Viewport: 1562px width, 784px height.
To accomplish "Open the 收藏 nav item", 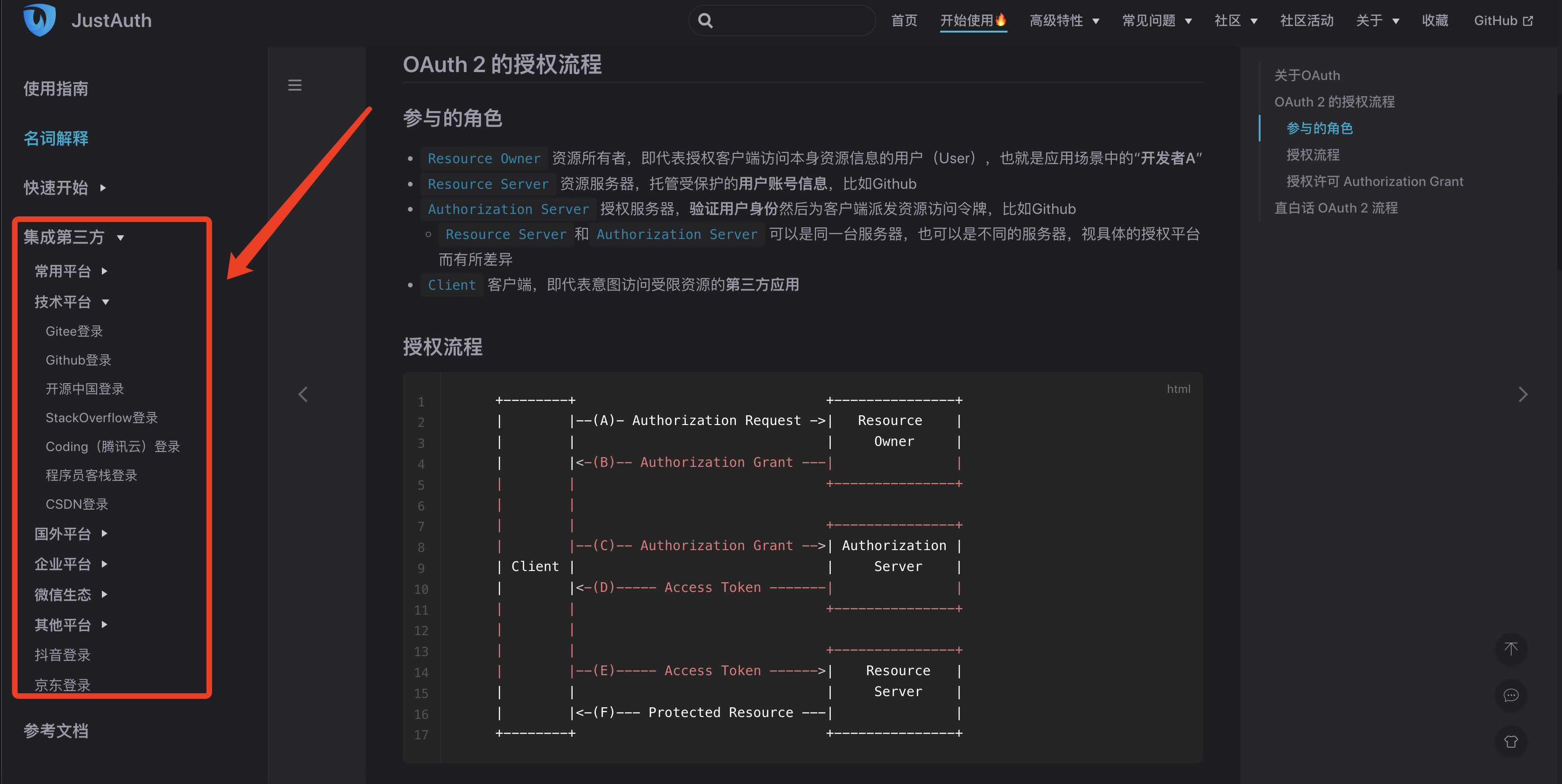I will pos(1435,20).
